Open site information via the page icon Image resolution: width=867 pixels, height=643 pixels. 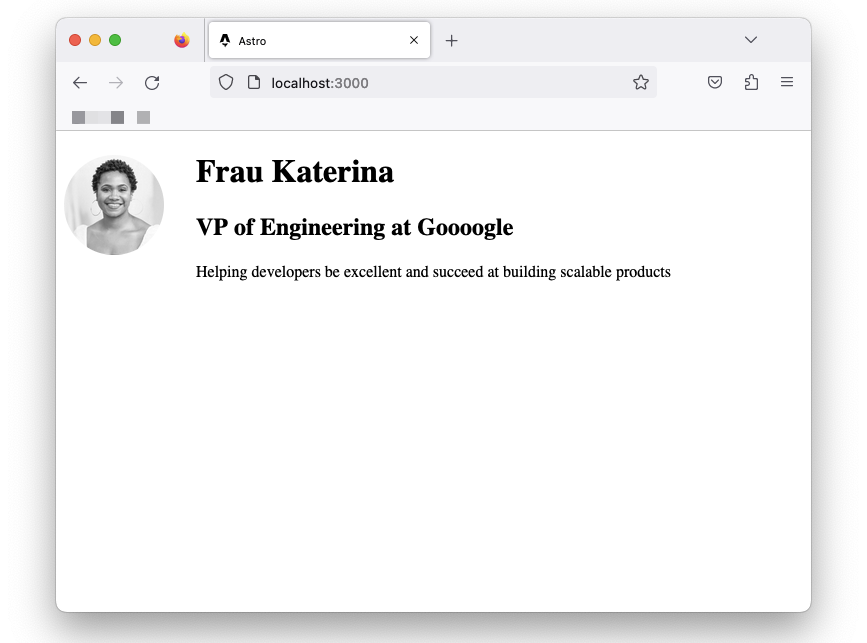point(254,82)
